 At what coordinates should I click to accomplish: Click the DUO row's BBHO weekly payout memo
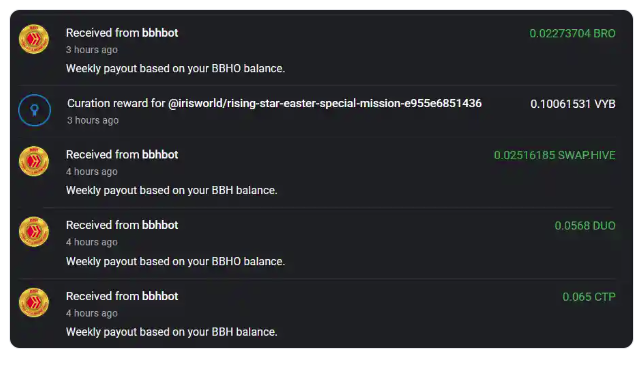click(x=176, y=262)
